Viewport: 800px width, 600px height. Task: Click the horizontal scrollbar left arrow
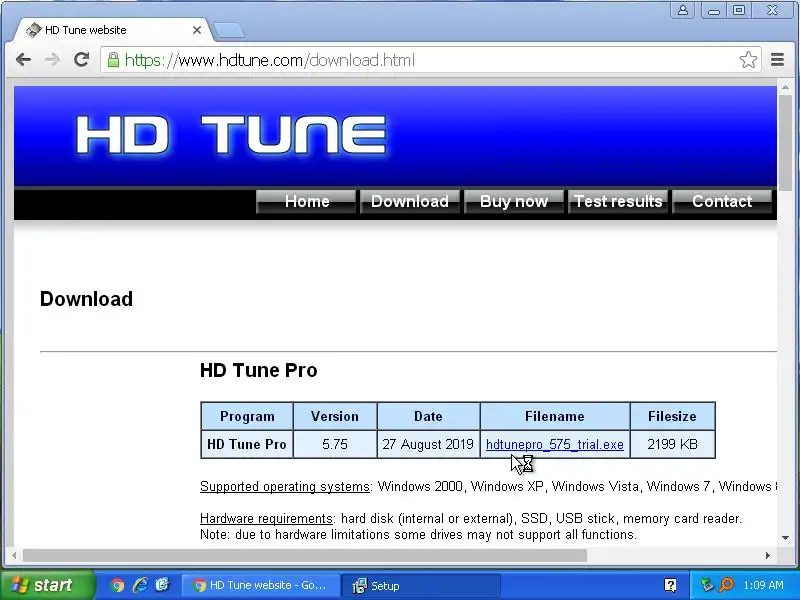click(x=14, y=555)
